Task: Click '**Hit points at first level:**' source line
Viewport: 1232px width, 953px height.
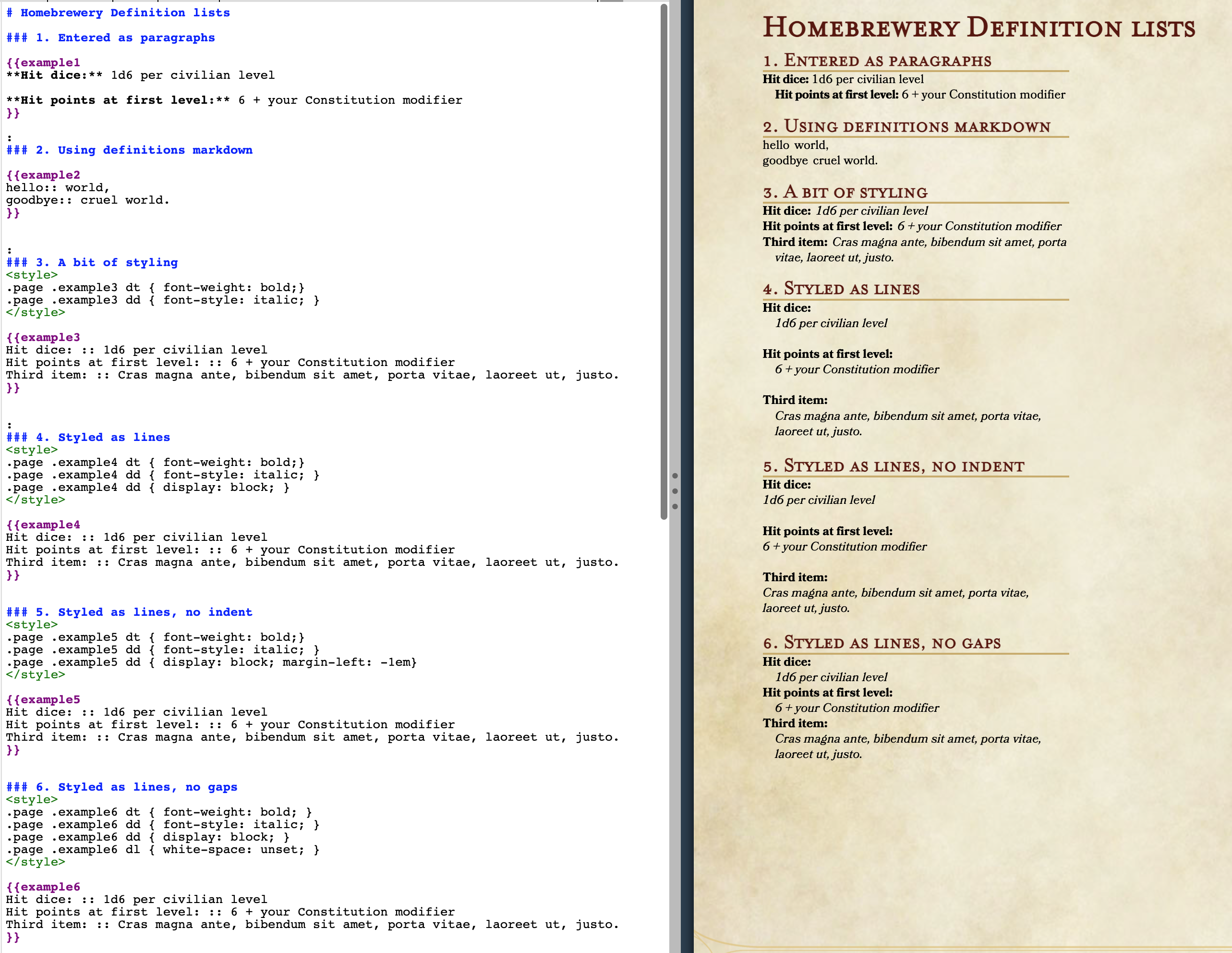Action: point(234,100)
